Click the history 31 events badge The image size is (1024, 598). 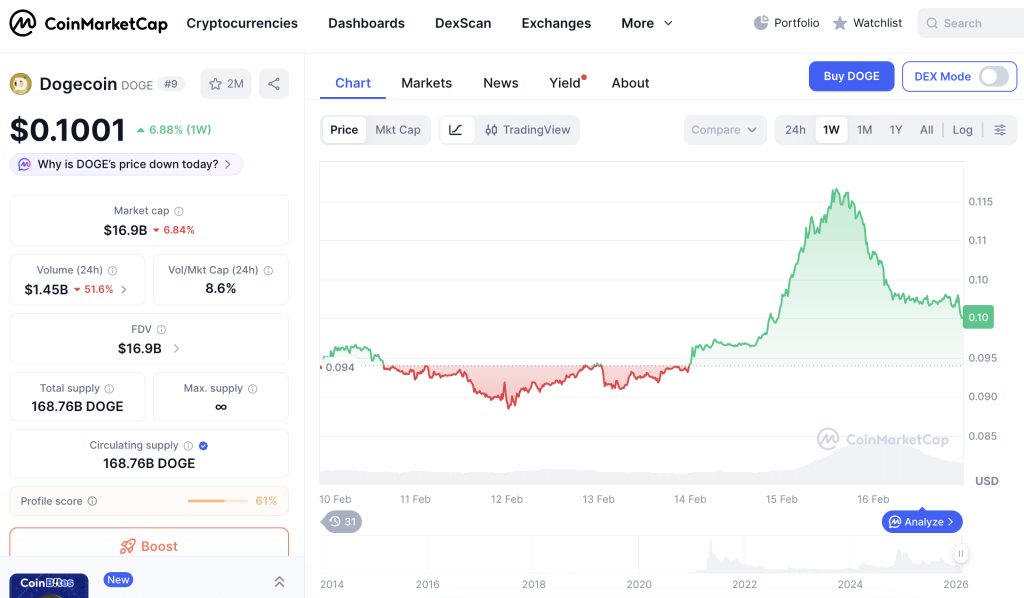(x=342, y=522)
